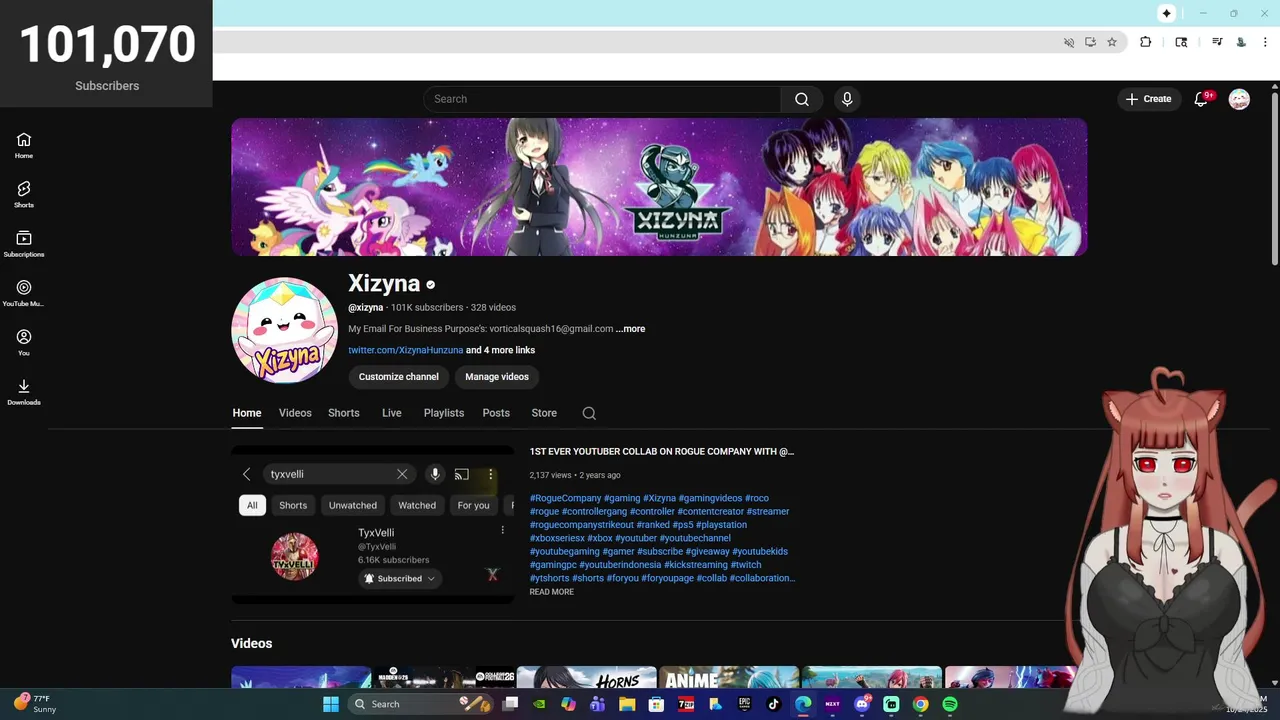Switch to the Shorts channel tab
The height and width of the screenshot is (720, 1280).
pos(344,413)
